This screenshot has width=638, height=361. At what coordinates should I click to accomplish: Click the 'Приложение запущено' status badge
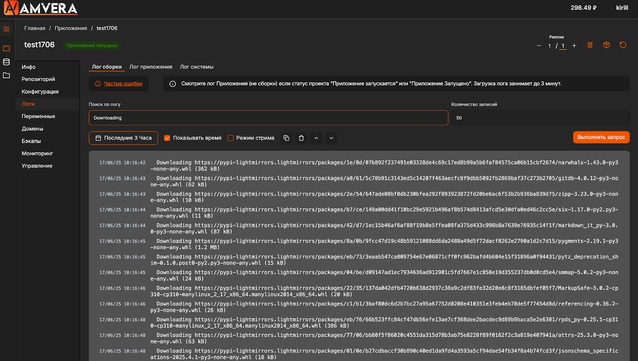coord(92,46)
